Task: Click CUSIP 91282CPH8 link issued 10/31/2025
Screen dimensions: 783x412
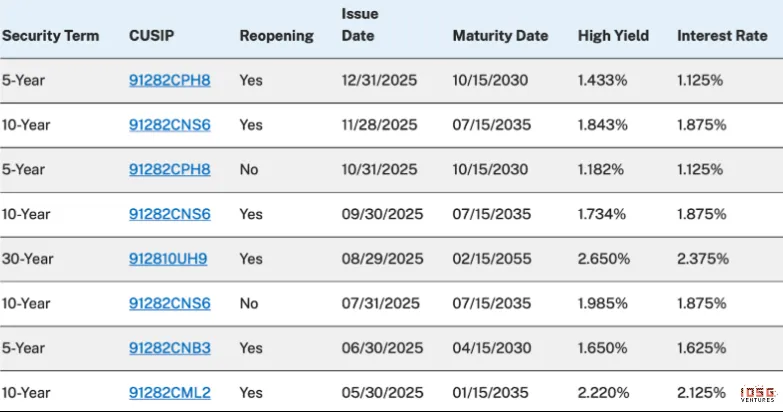Action: (x=169, y=170)
